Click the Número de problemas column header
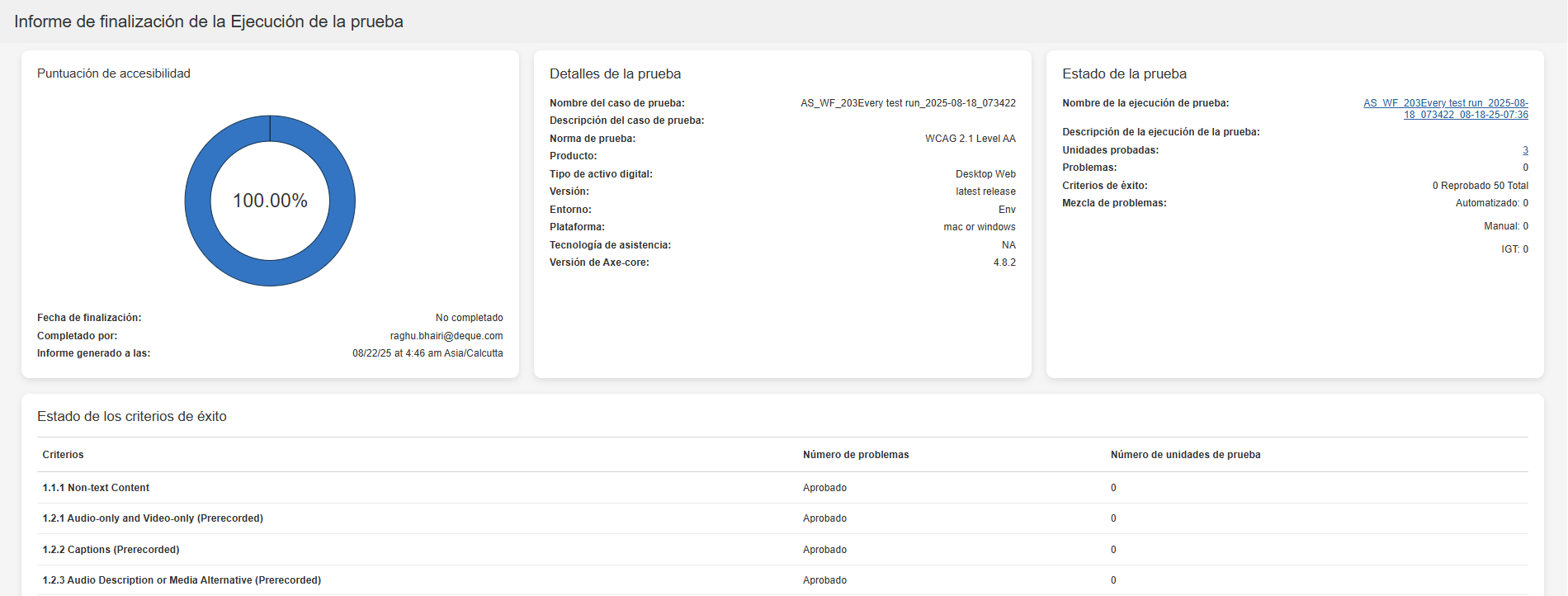1568x596 pixels. pyautogui.click(x=855, y=455)
